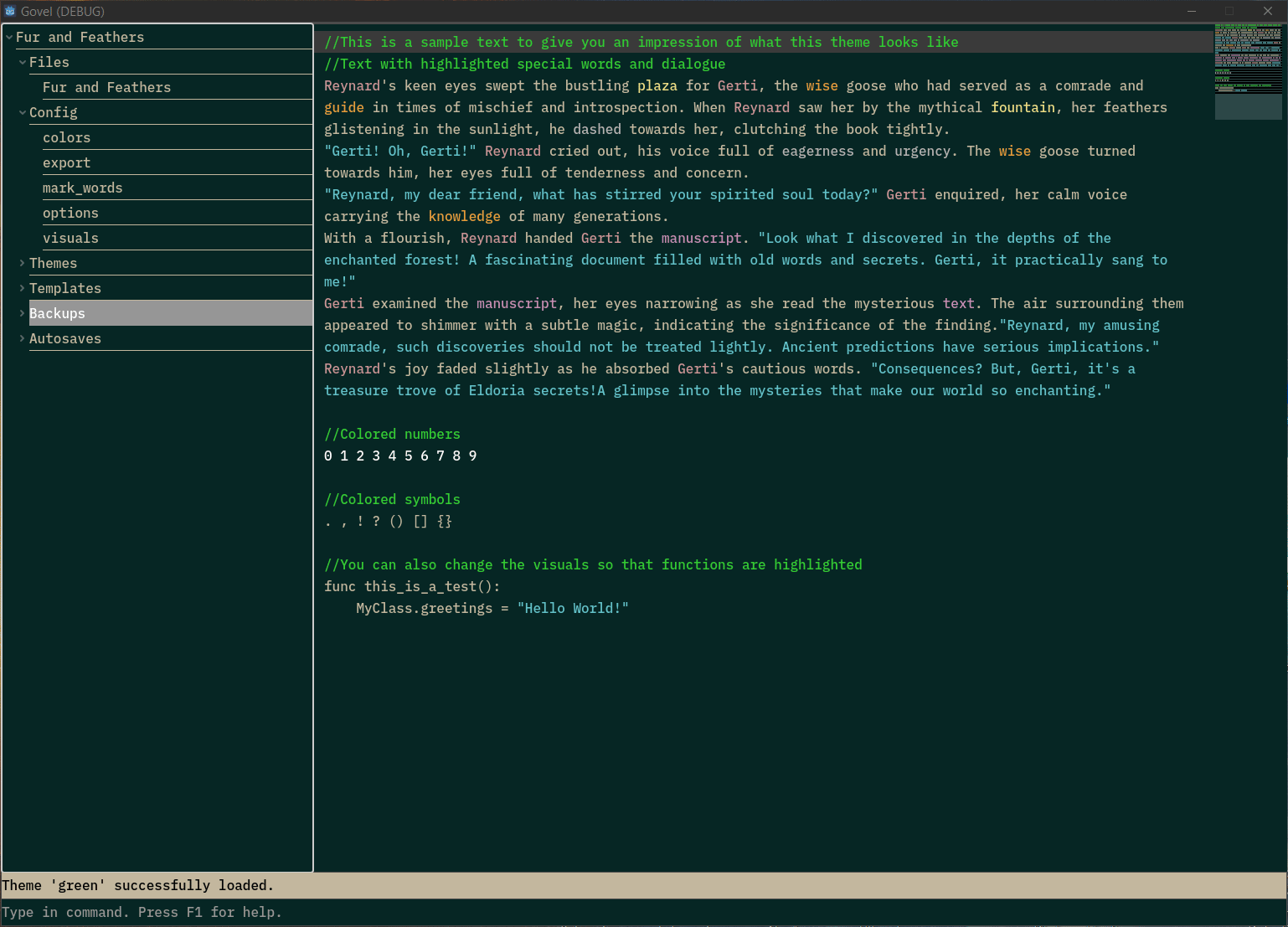Screen dimensions: 1288x927
Task: Click the '//Colored numbers' comment line
Action: 392,434
